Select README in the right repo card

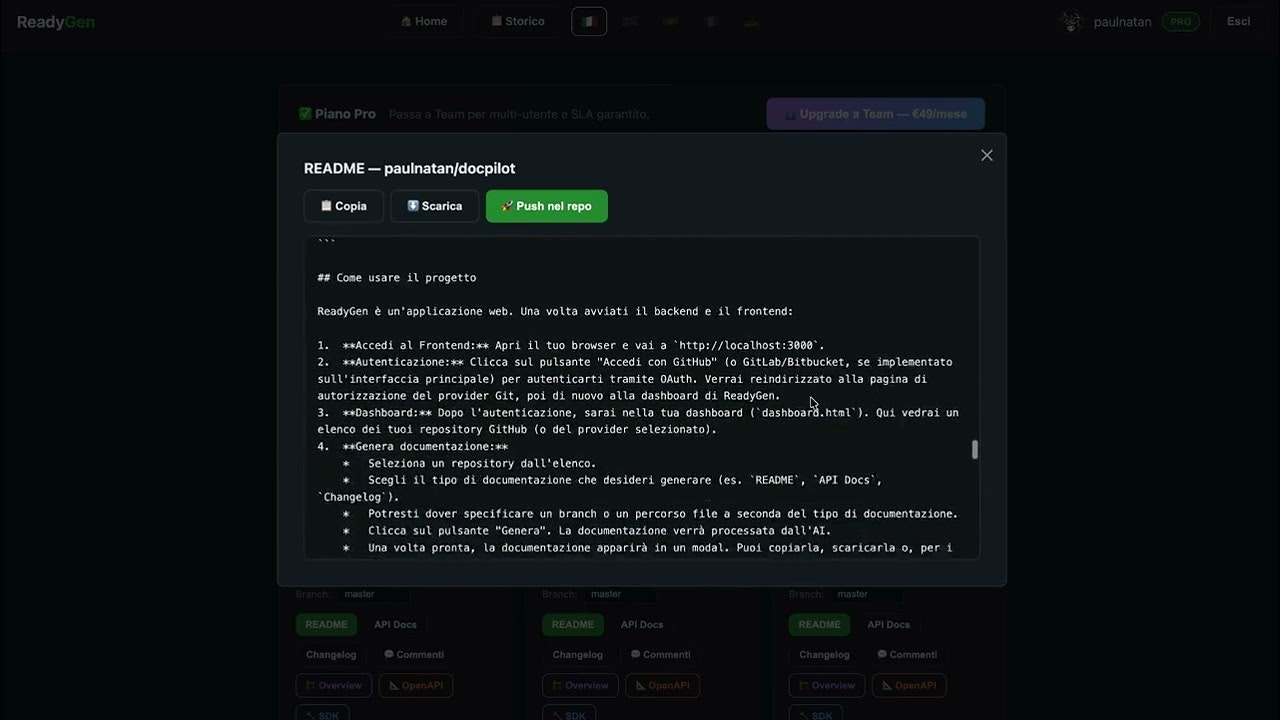[x=820, y=624]
